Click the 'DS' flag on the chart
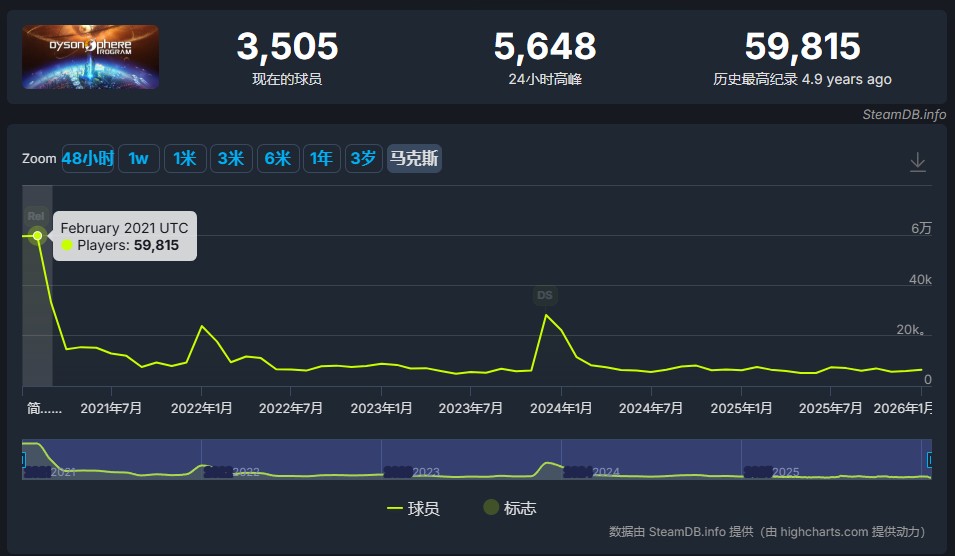Image resolution: width=955 pixels, height=556 pixels. pyautogui.click(x=544, y=295)
